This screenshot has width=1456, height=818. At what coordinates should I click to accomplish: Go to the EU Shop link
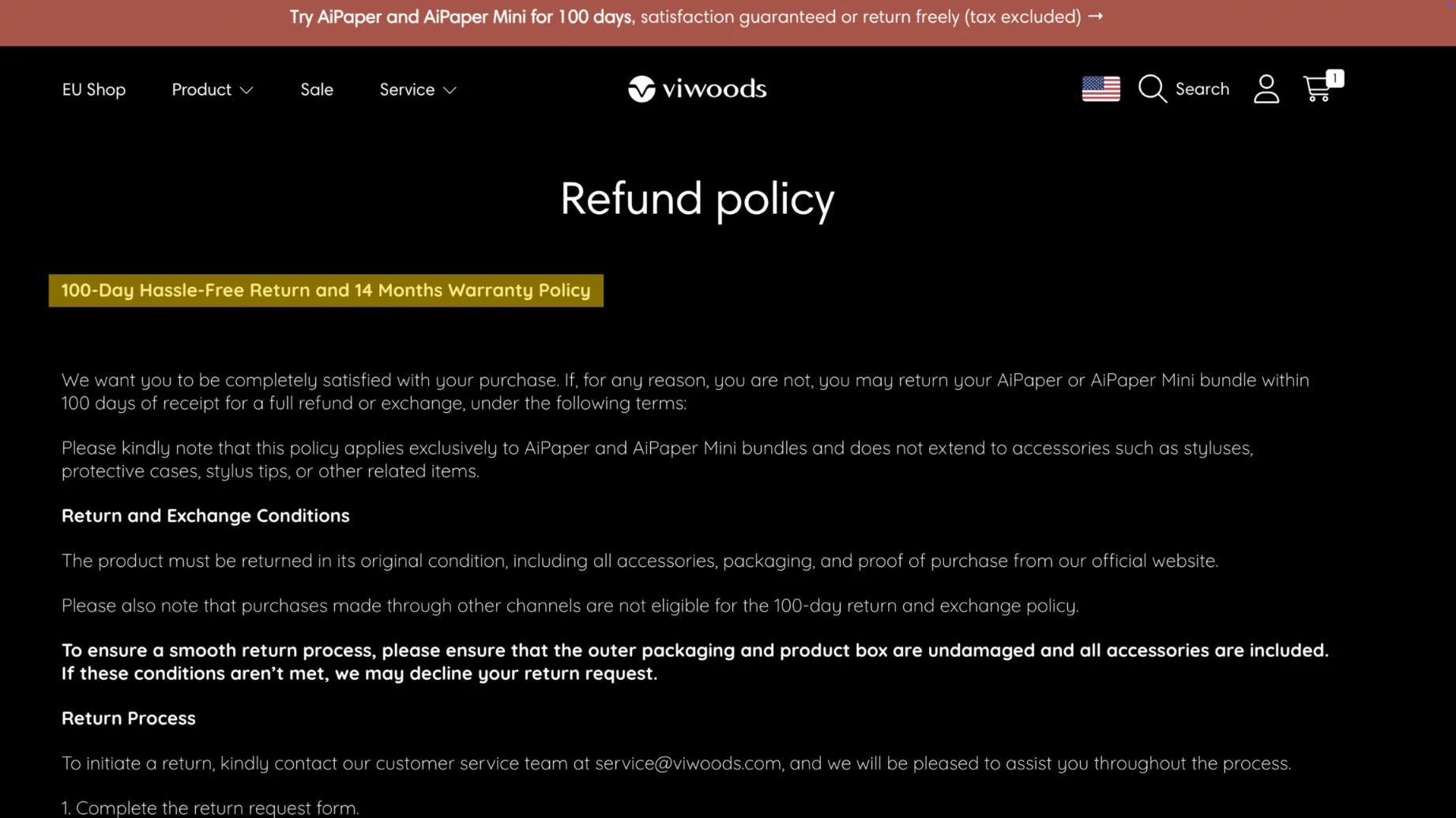[x=93, y=89]
